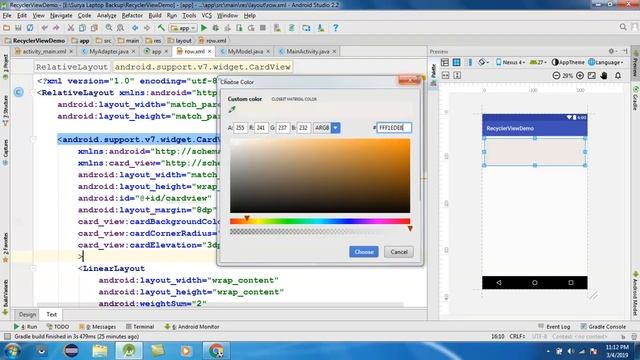Click the Cut scissors icon

pyautogui.click(x=71, y=28)
